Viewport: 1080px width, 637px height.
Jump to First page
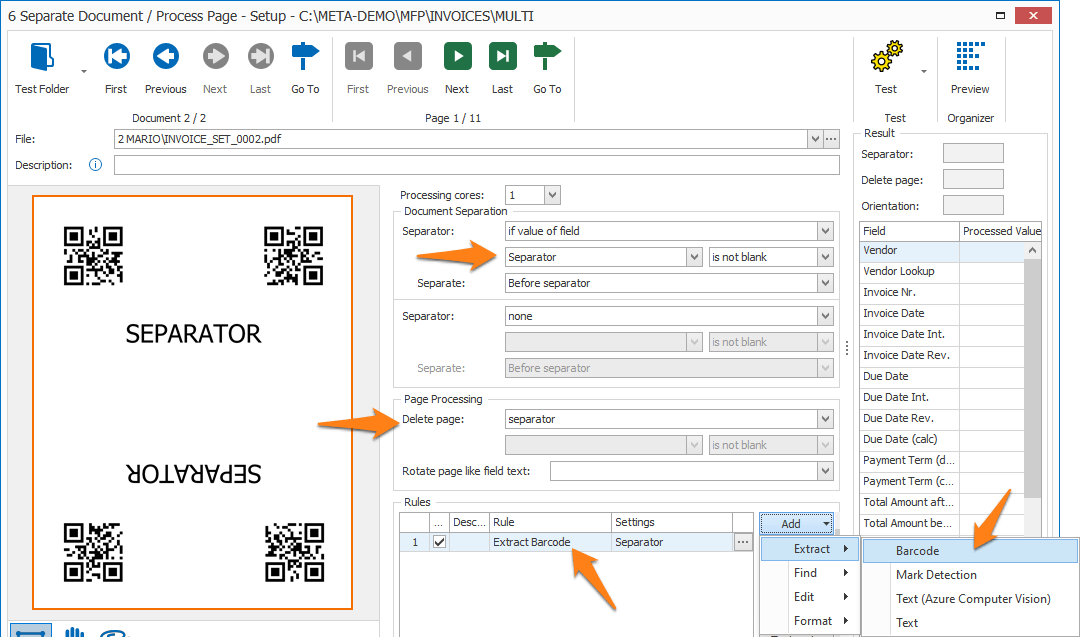358,56
